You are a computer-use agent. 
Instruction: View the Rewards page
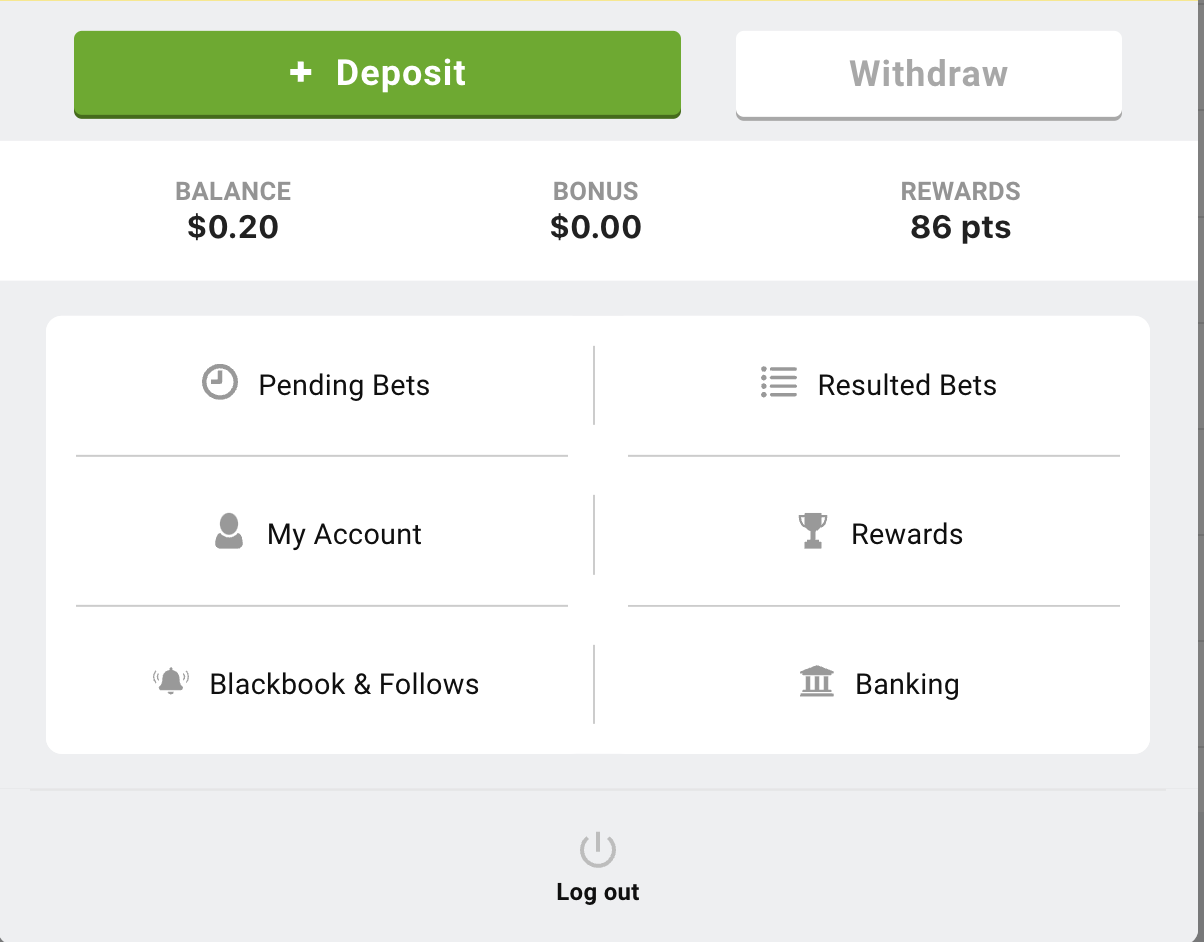click(907, 534)
